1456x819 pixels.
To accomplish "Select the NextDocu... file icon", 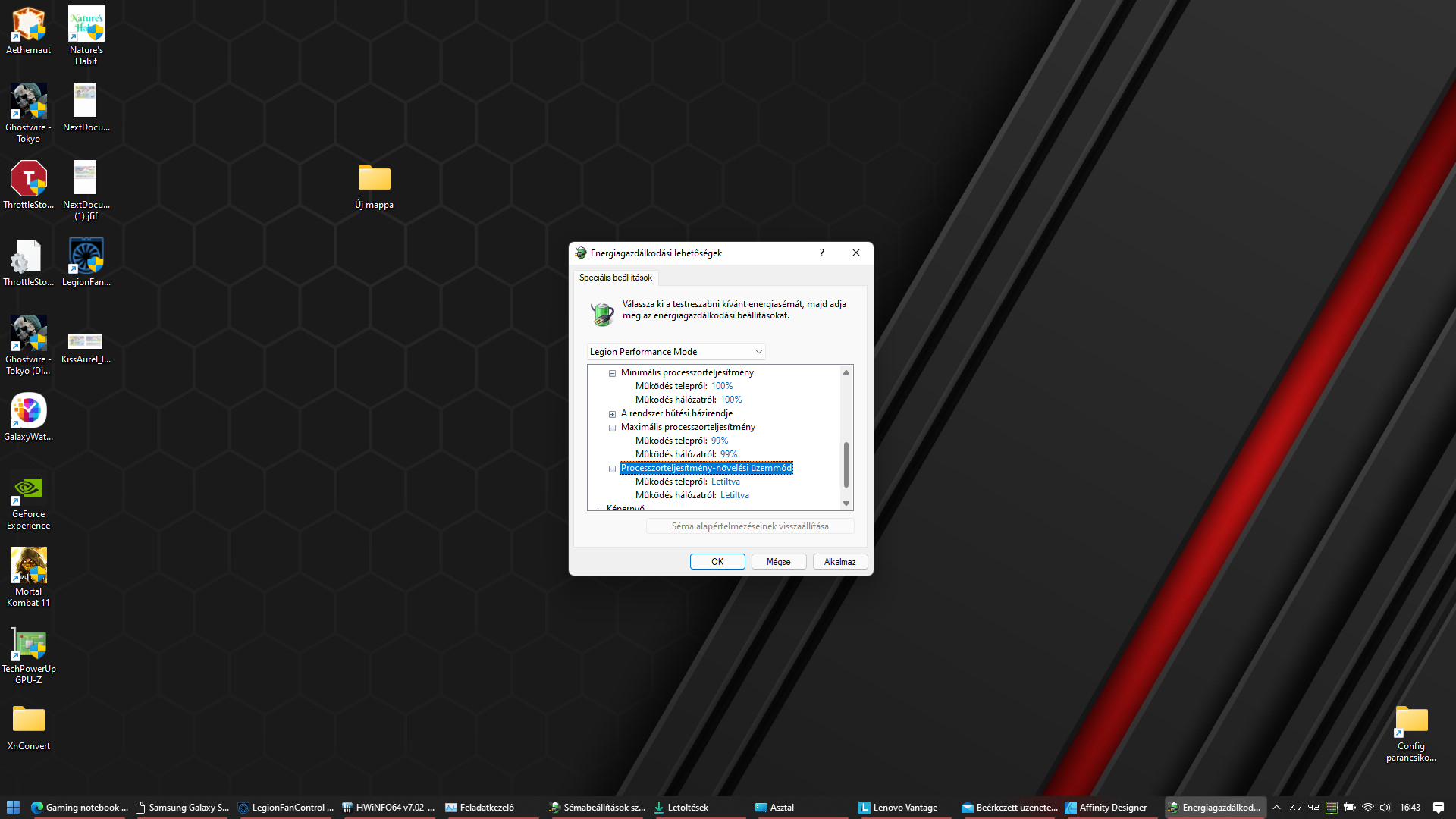I will coord(86,107).
